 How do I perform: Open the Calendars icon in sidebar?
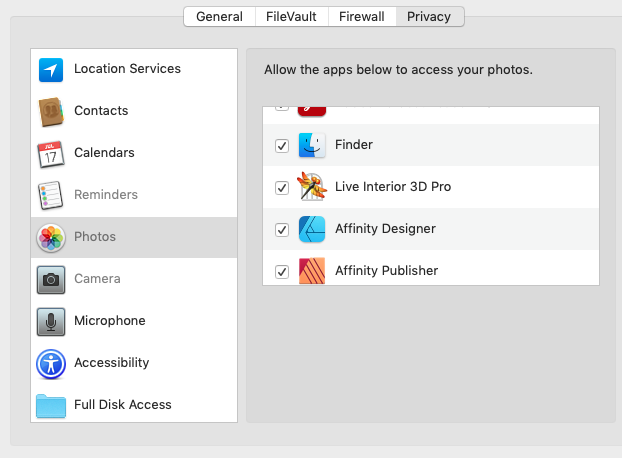click(51, 153)
